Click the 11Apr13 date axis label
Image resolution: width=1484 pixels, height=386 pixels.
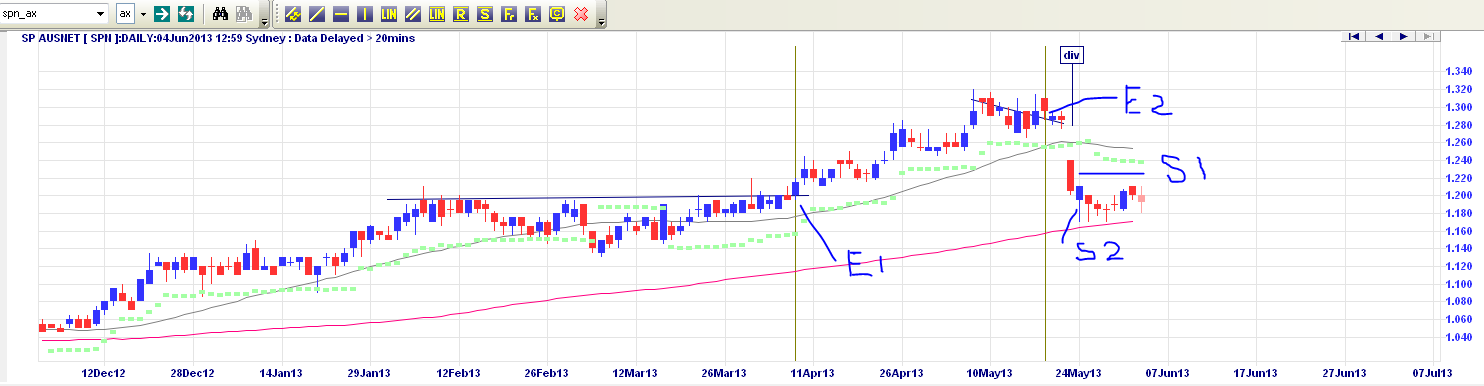coord(813,374)
